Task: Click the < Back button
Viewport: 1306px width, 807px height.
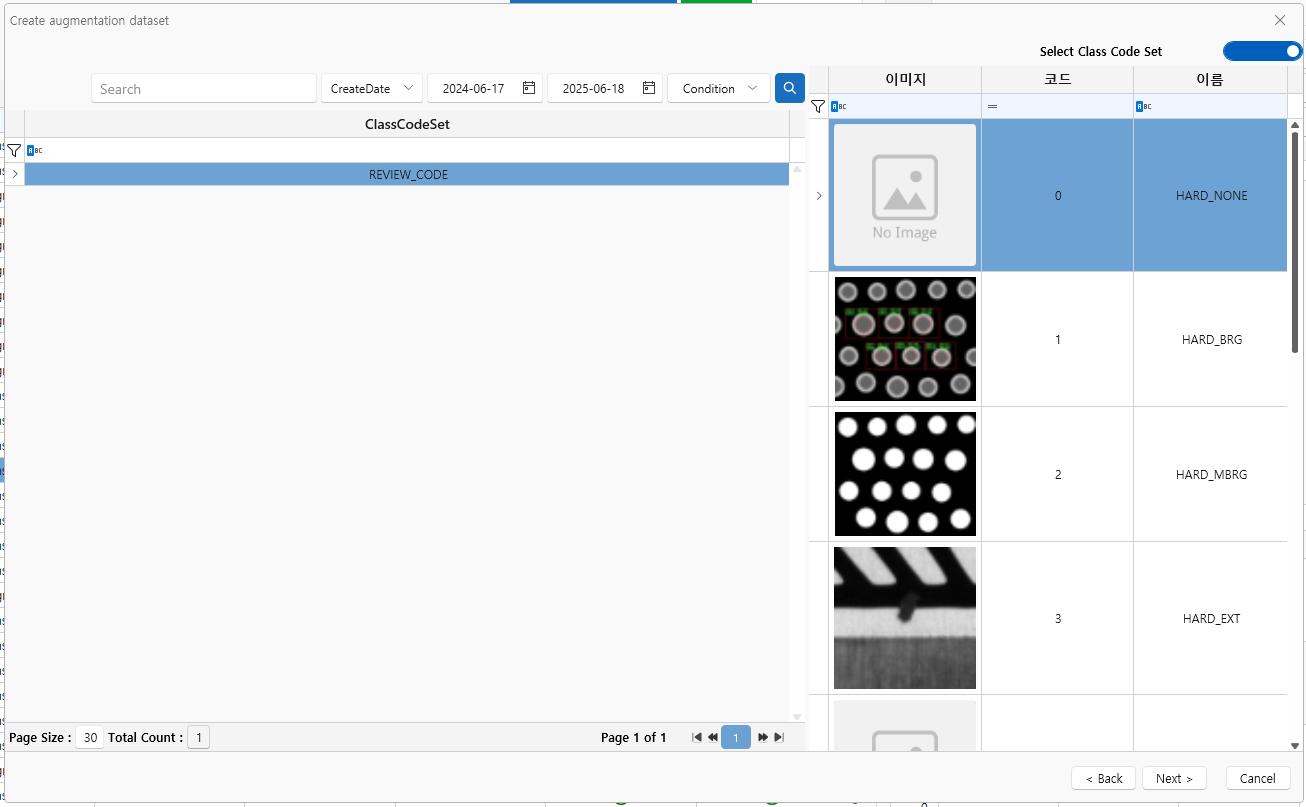Action: click(1103, 778)
